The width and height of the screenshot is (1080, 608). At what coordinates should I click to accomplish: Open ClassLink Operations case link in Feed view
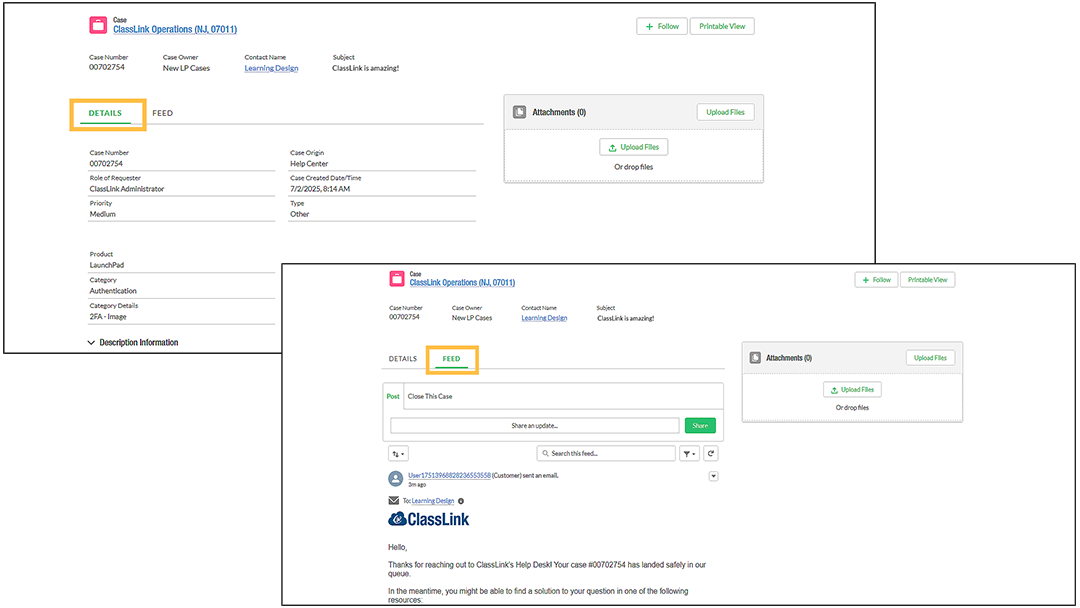(x=462, y=282)
